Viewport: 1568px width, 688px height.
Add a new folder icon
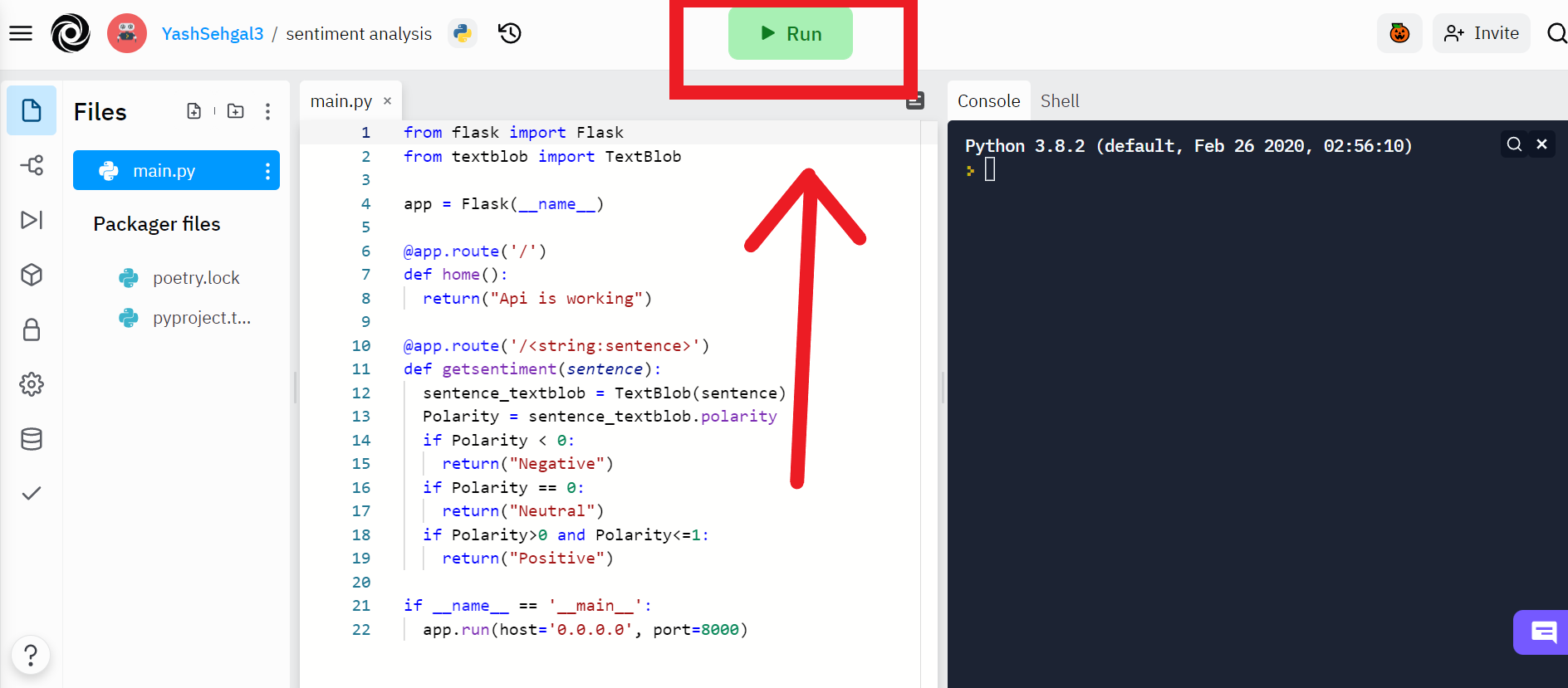click(236, 111)
